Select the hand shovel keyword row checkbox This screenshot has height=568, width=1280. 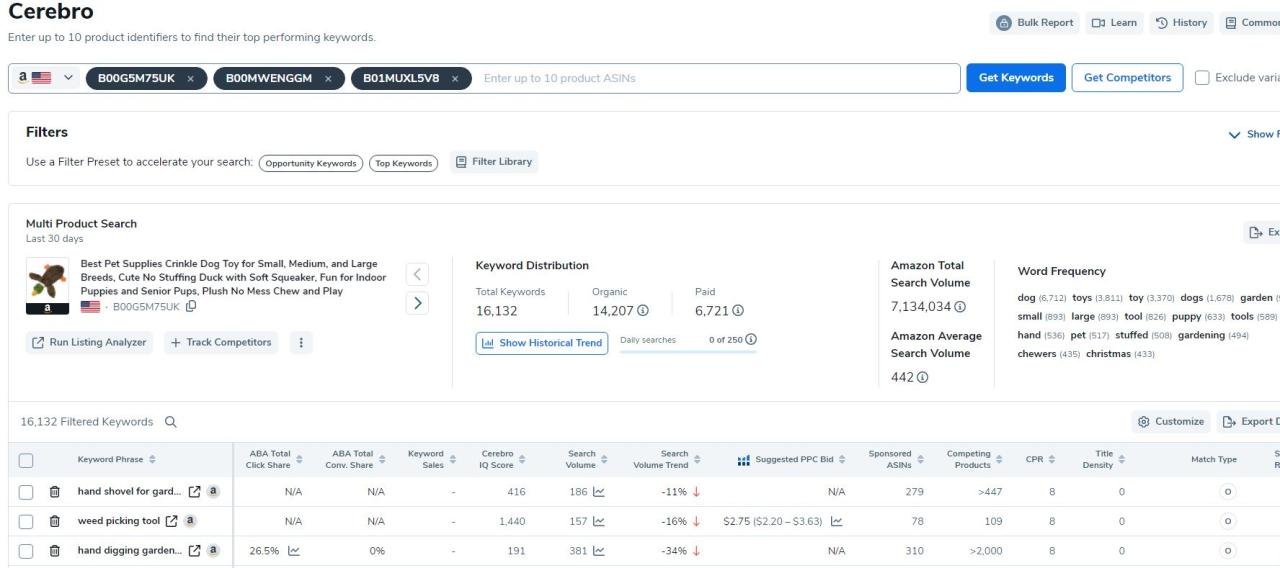point(26,492)
